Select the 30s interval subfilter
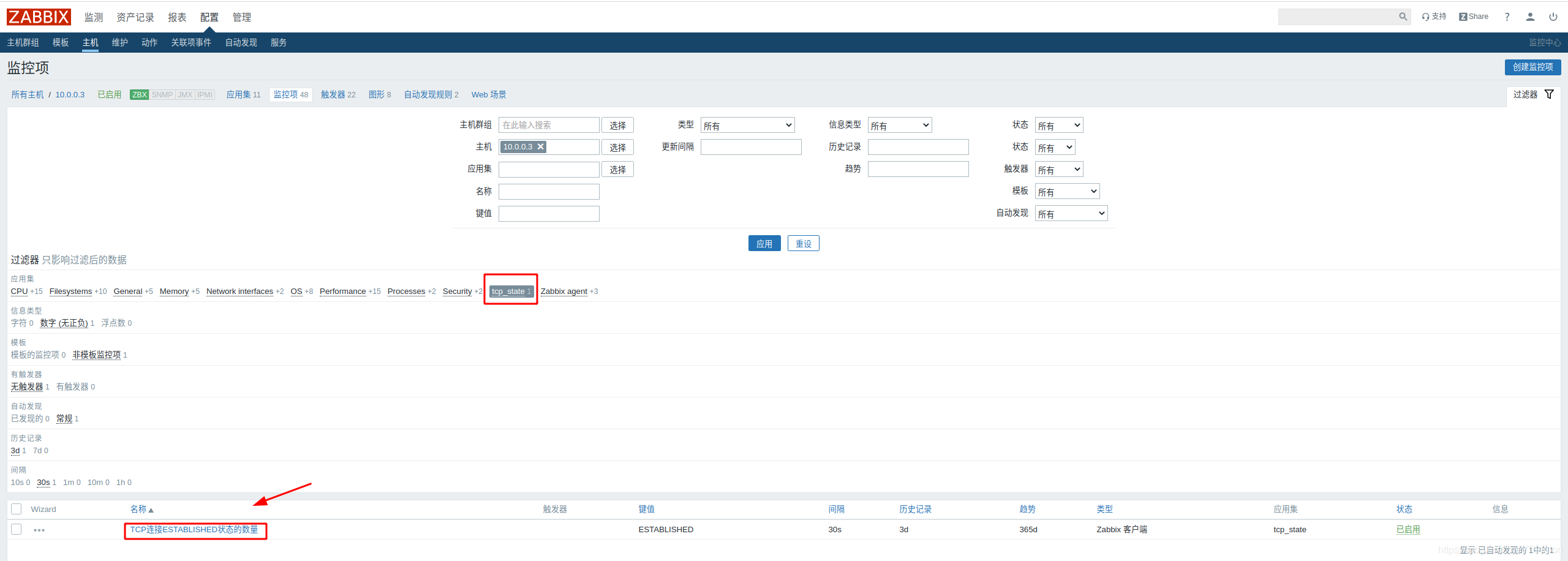 point(43,483)
